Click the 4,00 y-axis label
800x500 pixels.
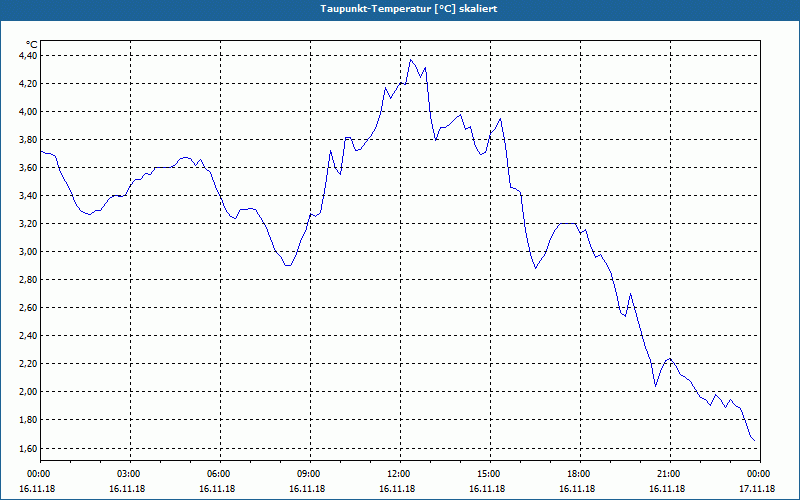pos(28,111)
